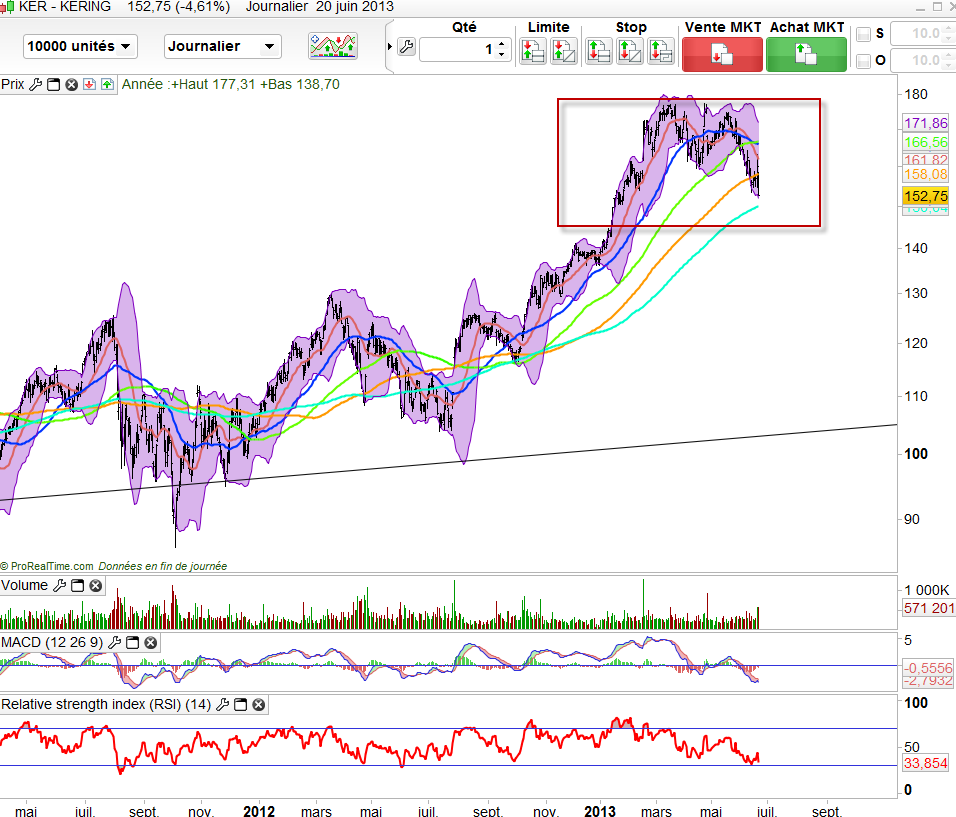Viewport: 956px width, 817px height.
Task: Expand the order toolbar arrow
Action: tap(389, 46)
